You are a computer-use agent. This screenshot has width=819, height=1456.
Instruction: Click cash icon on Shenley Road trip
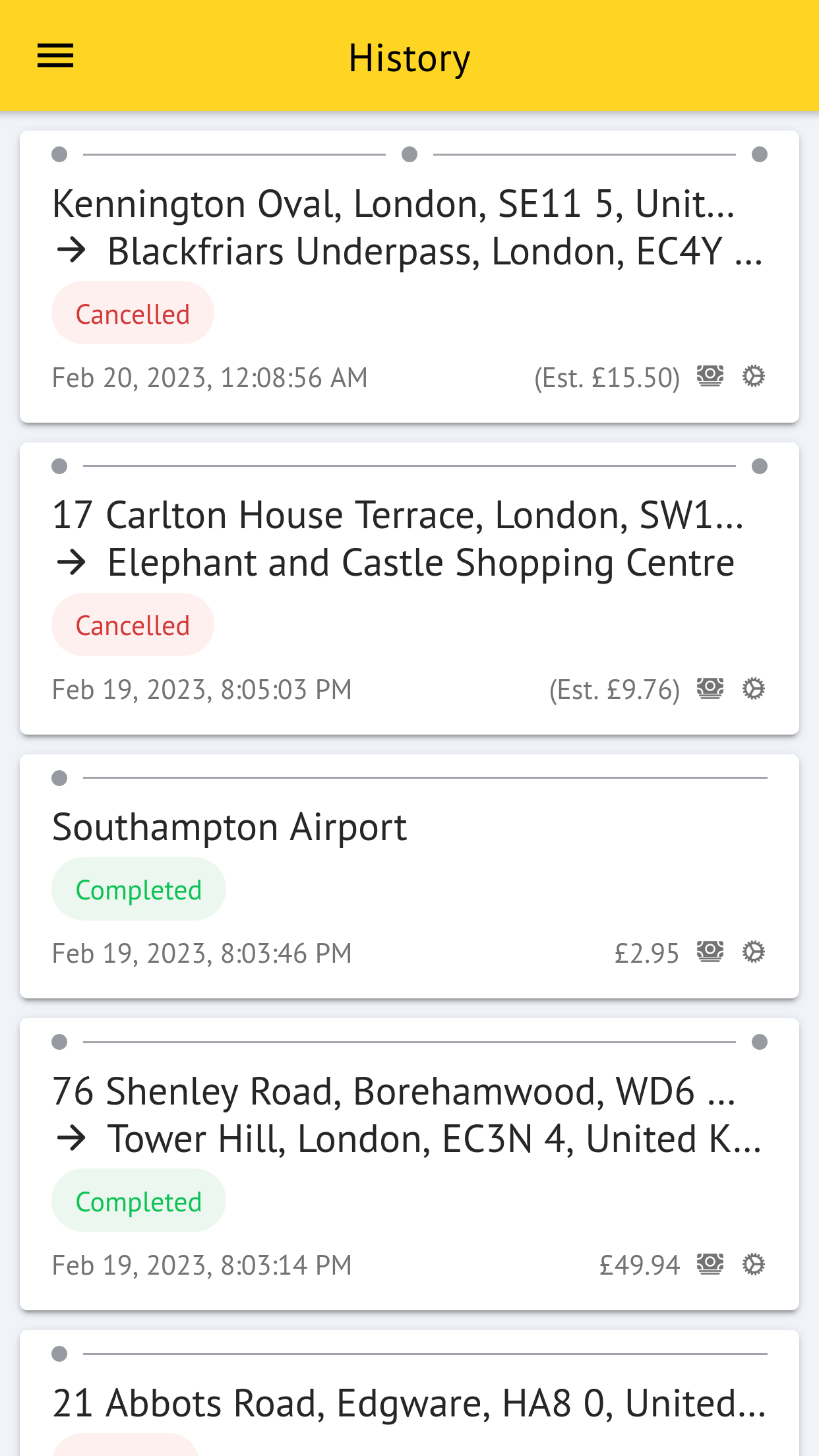(710, 1264)
